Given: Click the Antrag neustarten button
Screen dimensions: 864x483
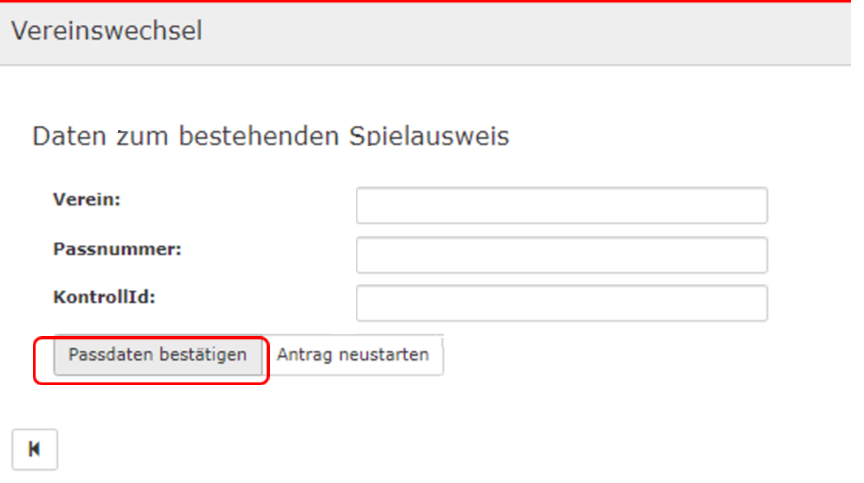Looking at the screenshot, I should (353, 355).
